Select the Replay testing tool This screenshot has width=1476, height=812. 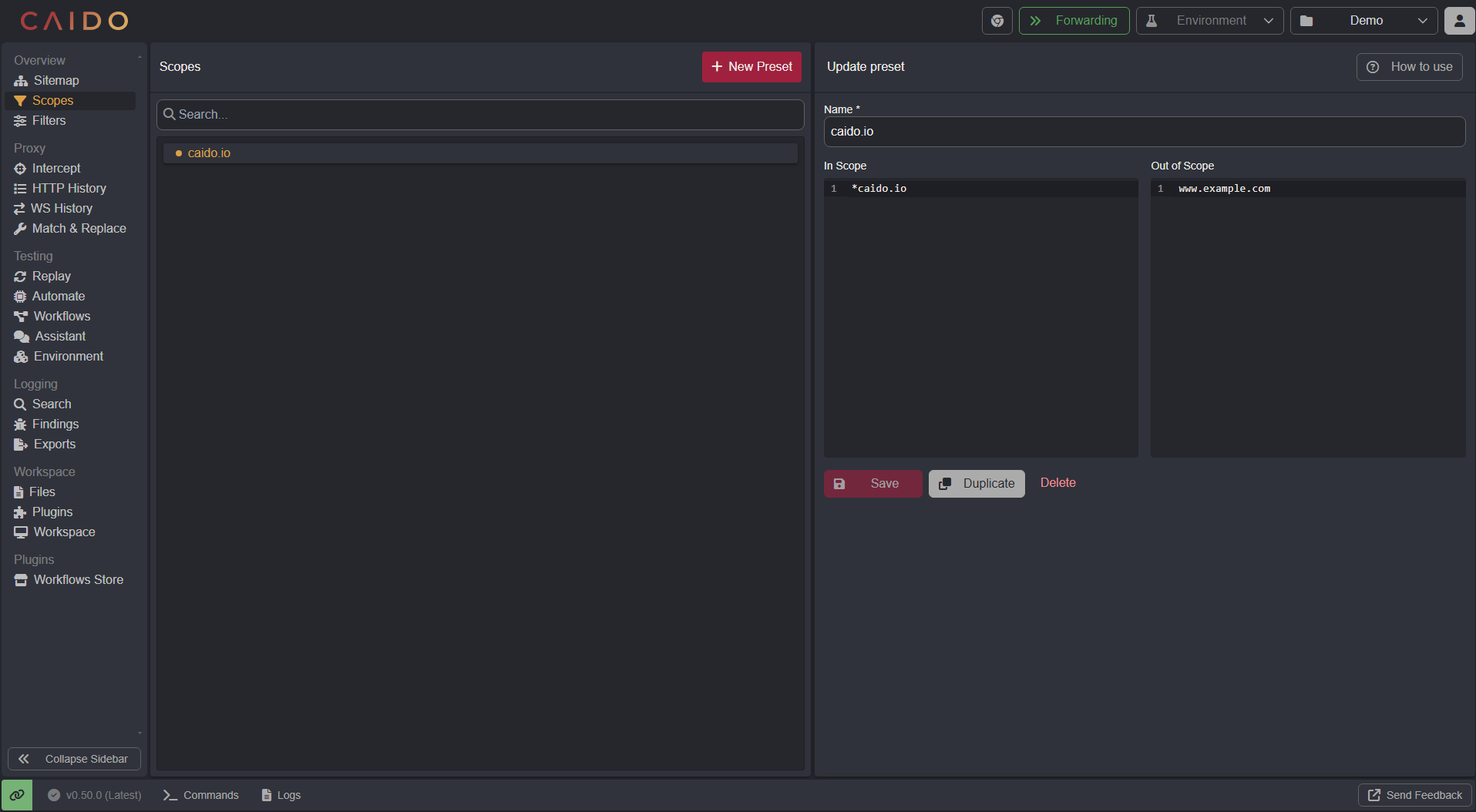point(51,276)
